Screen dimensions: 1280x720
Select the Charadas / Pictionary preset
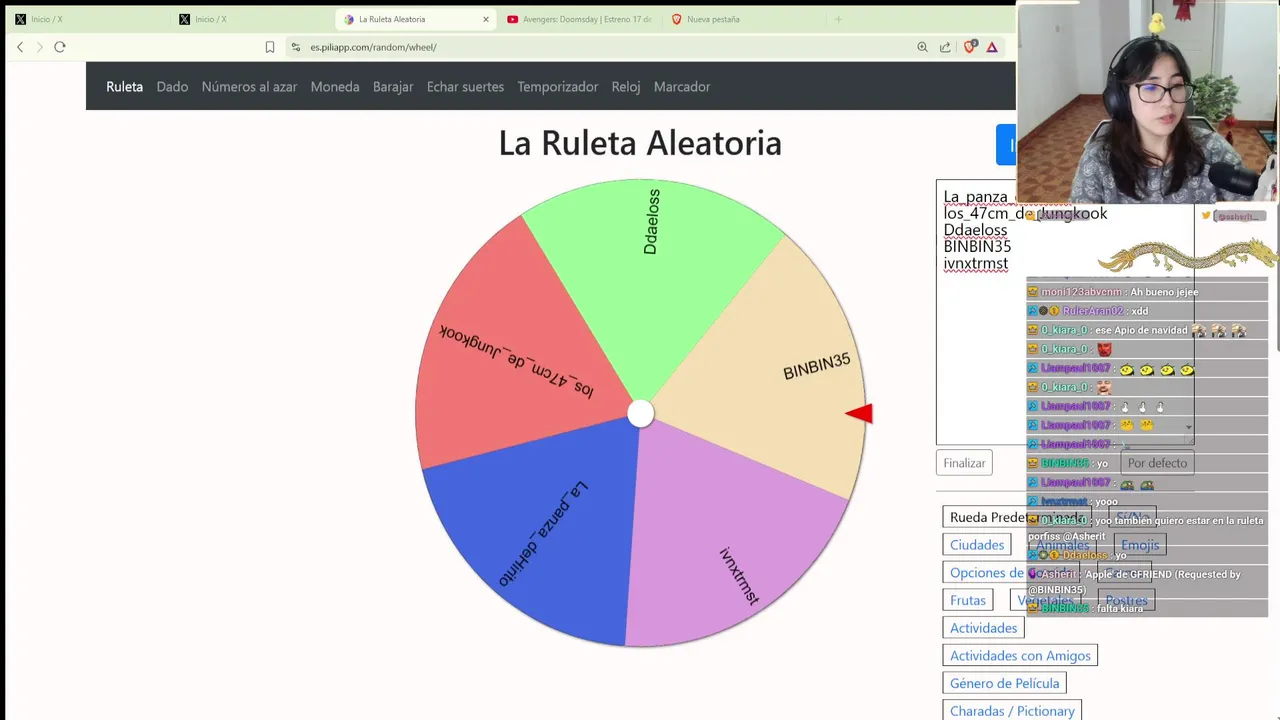tap(1012, 711)
